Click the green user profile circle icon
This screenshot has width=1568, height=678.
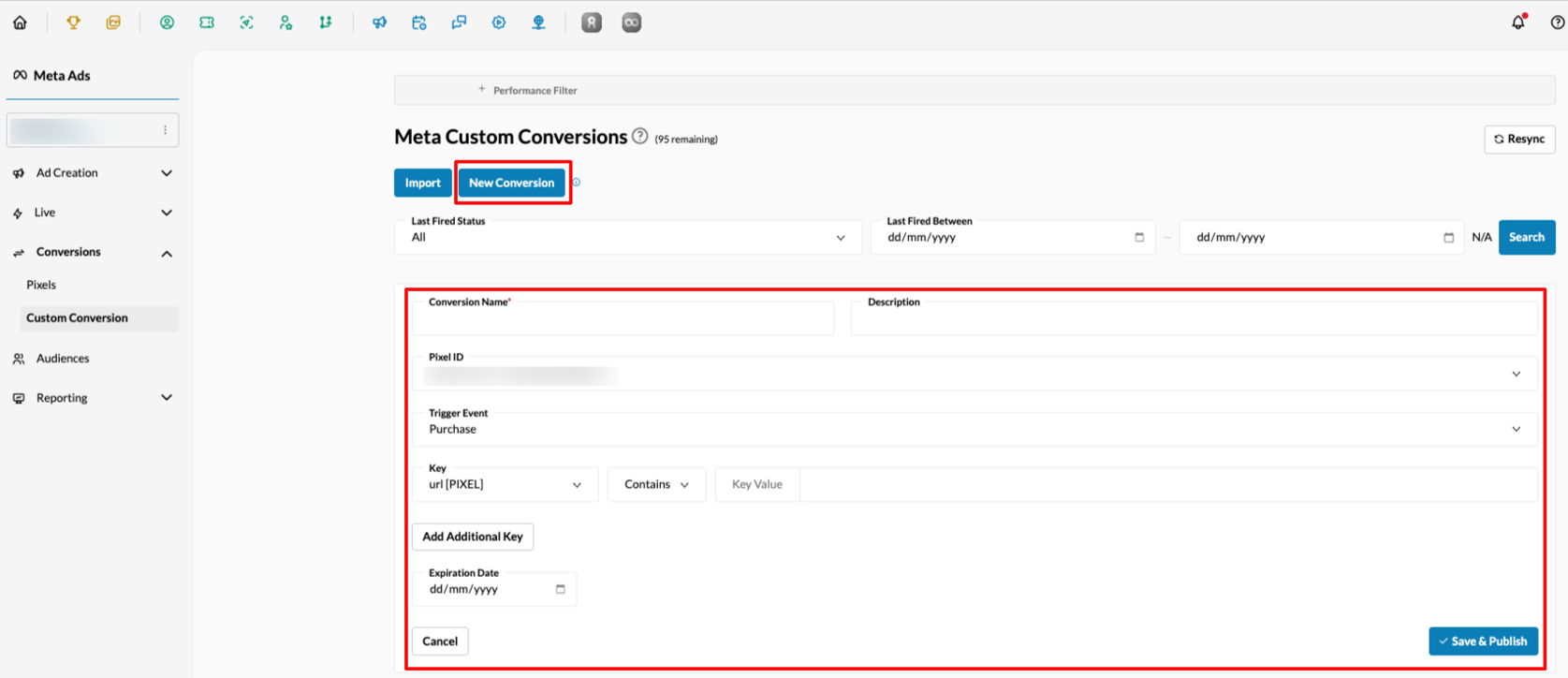pos(167,22)
